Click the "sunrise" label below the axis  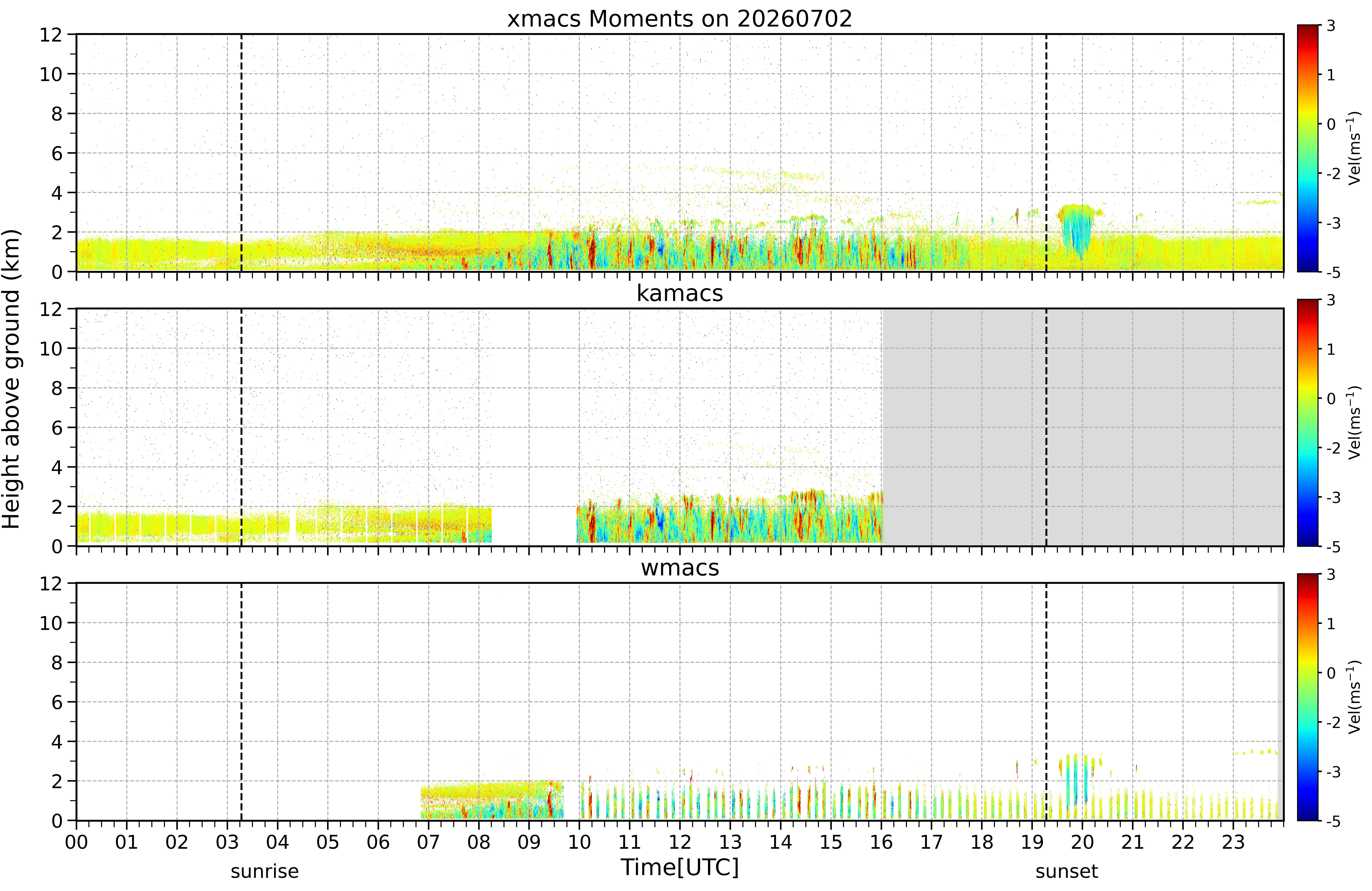265,871
